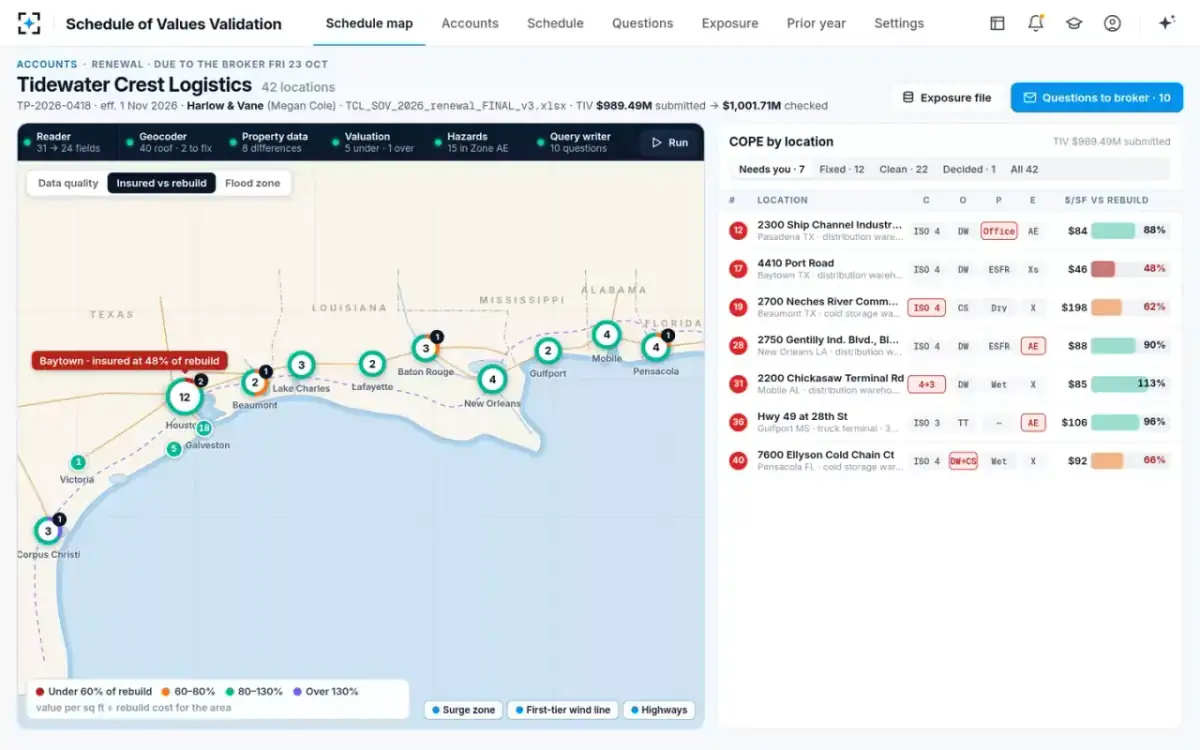Click the Exposure file button
Viewport: 1200px width, 750px height.
click(947, 97)
